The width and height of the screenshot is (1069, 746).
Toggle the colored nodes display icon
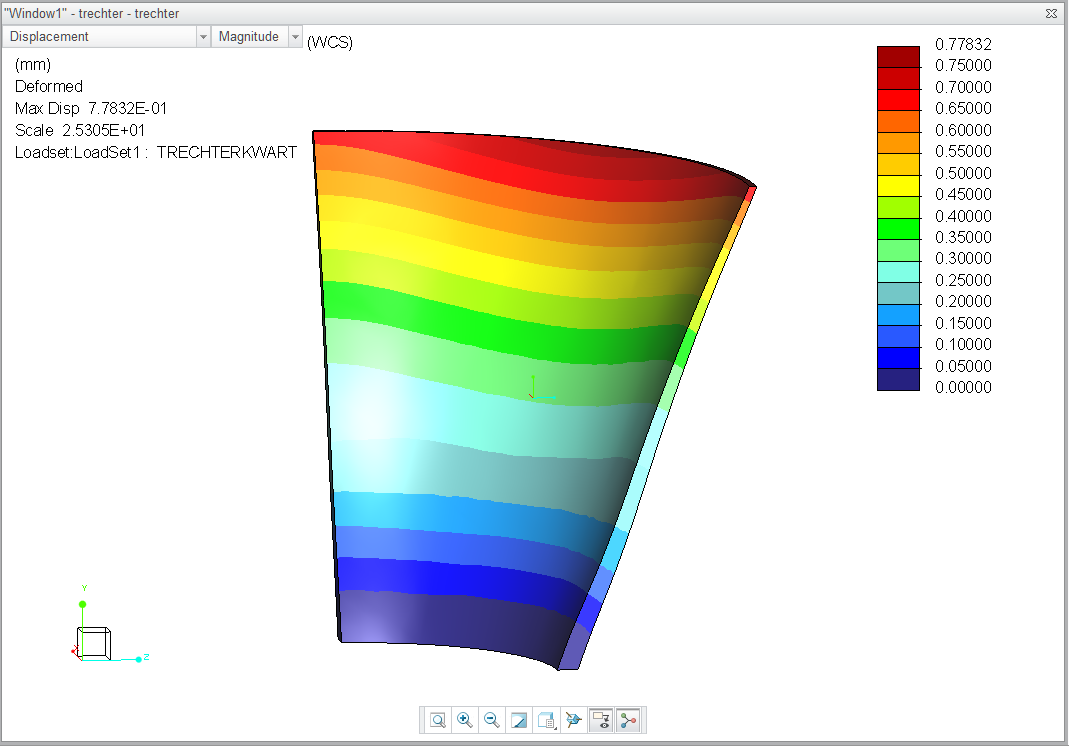coord(629,720)
